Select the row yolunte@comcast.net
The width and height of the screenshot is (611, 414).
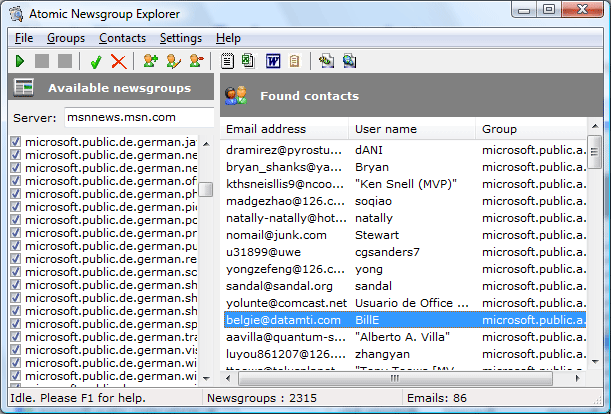pyautogui.click(x=403, y=303)
